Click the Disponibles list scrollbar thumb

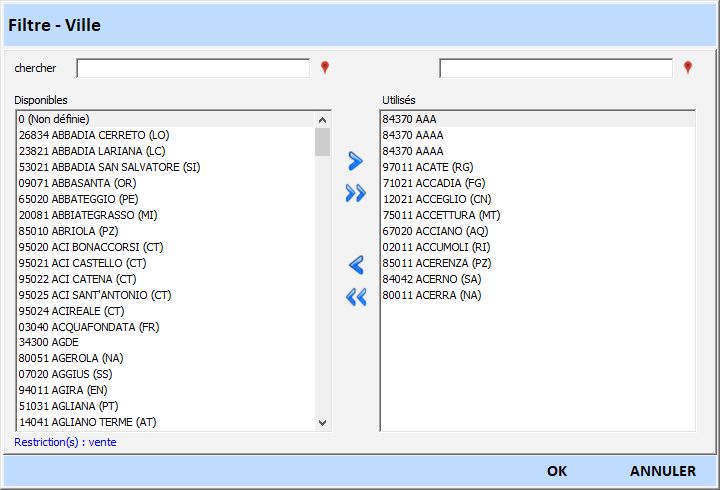click(x=322, y=142)
